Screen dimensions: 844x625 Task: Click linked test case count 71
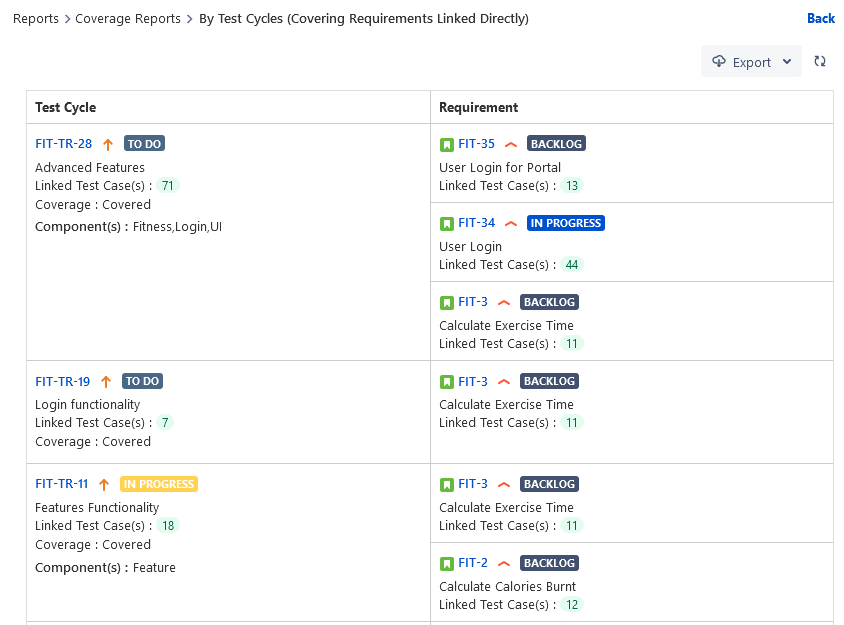[x=168, y=186]
